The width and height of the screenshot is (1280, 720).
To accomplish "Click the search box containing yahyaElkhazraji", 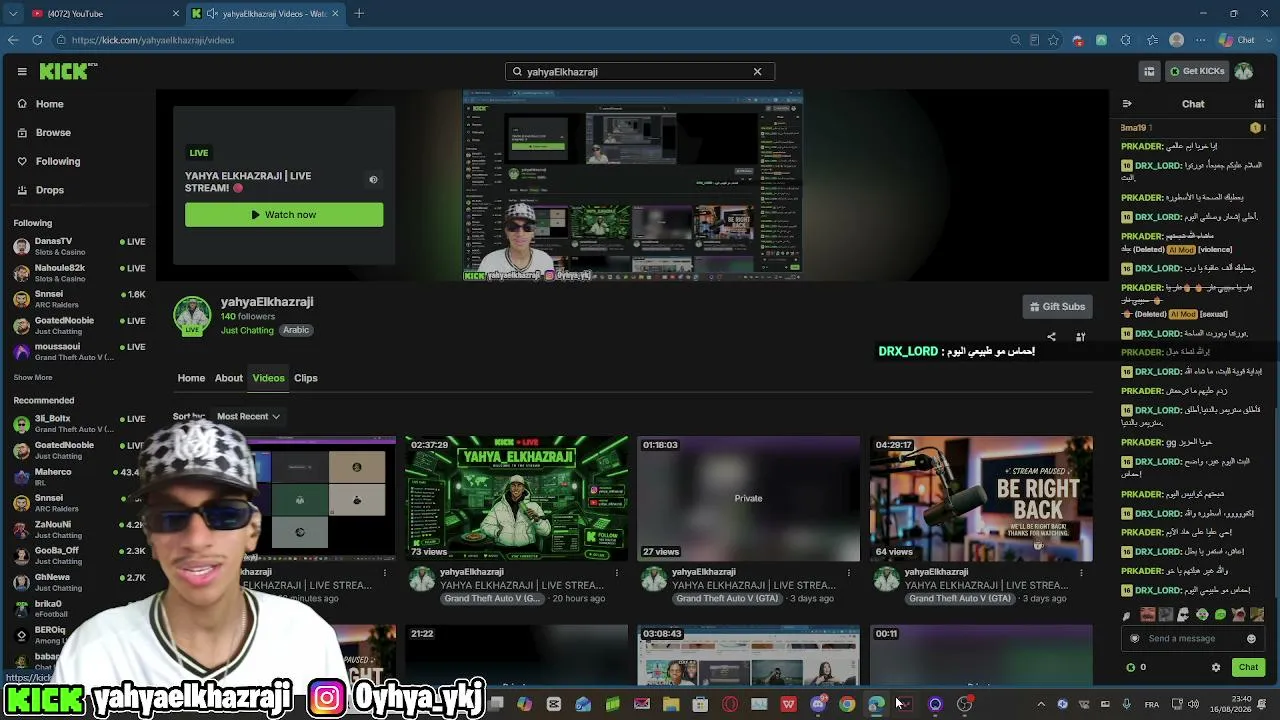I will point(640,72).
